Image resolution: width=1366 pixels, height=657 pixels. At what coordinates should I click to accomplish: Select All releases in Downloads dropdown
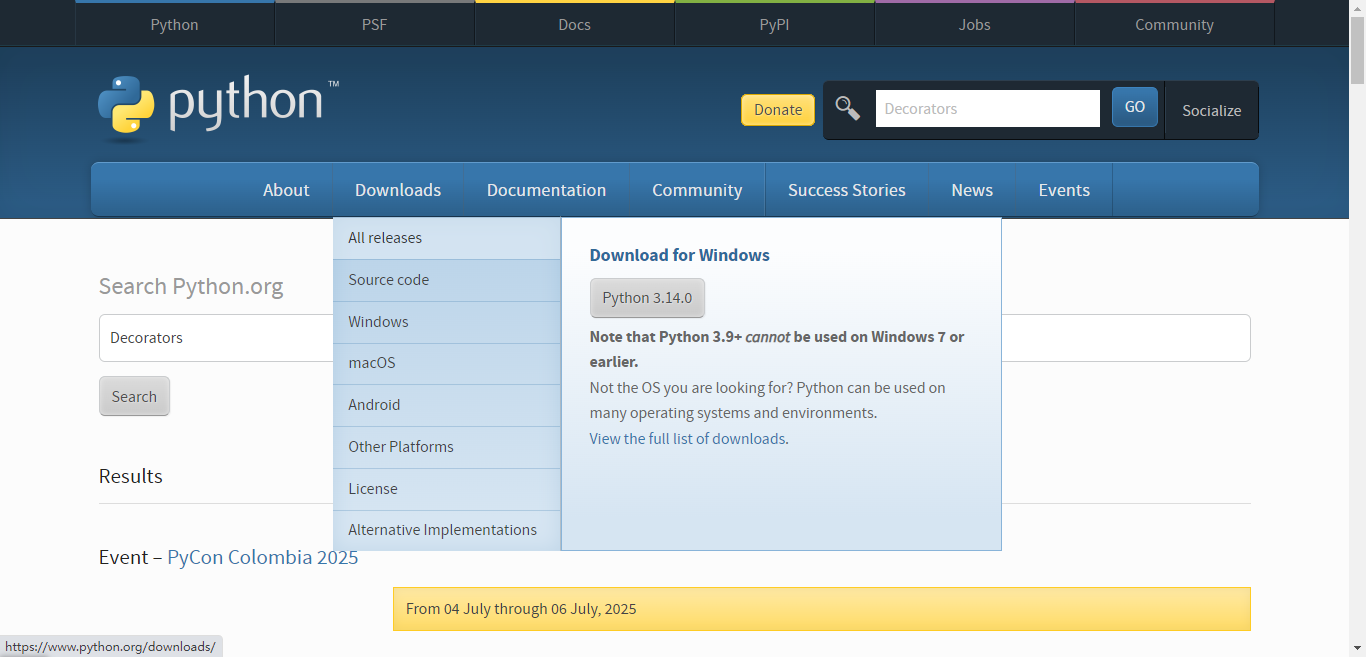click(447, 238)
